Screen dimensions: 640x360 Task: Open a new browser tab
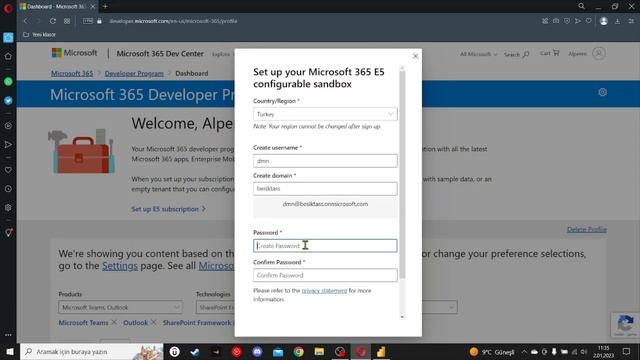point(105,6)
